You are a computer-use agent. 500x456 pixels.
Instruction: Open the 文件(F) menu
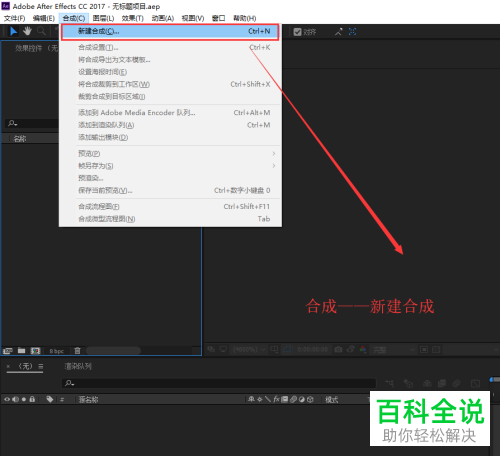[14, 18]
